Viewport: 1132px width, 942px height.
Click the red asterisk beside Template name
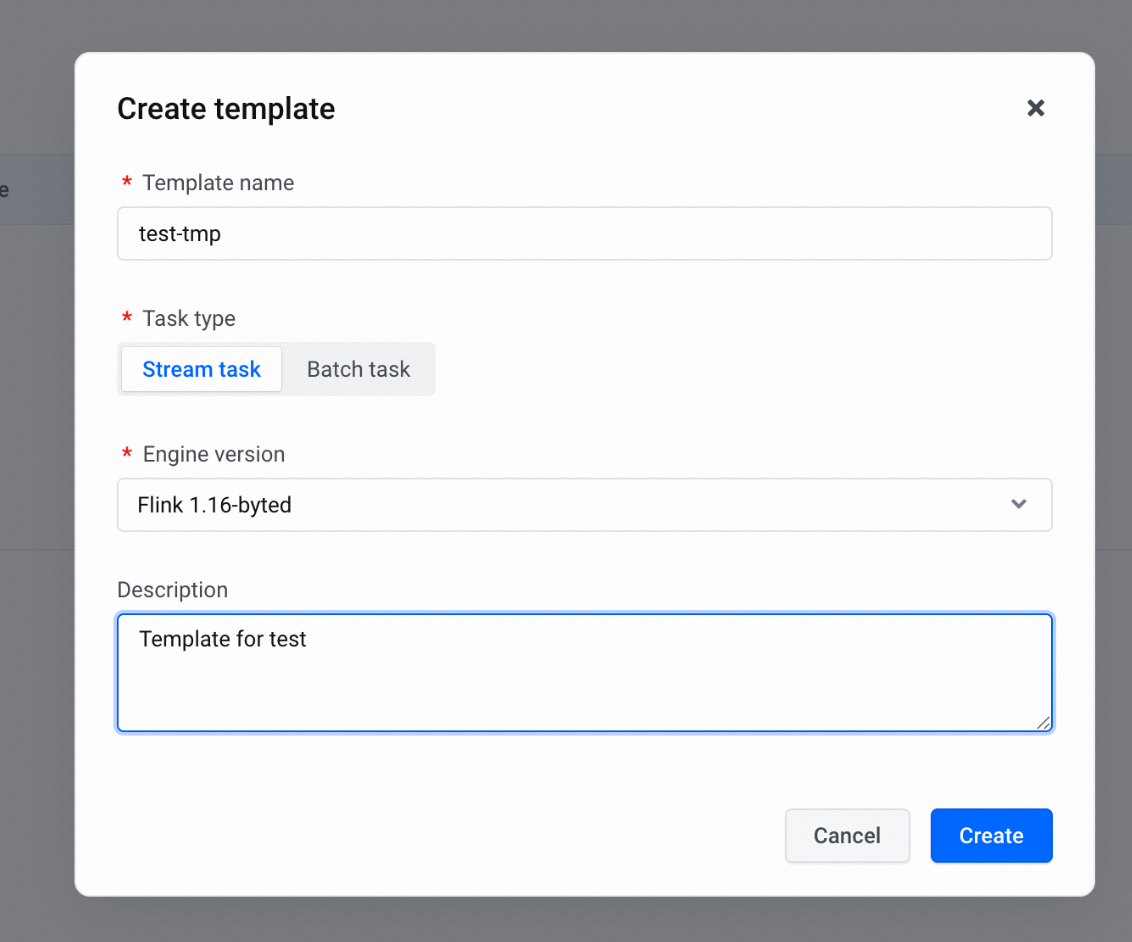[127, 181]
